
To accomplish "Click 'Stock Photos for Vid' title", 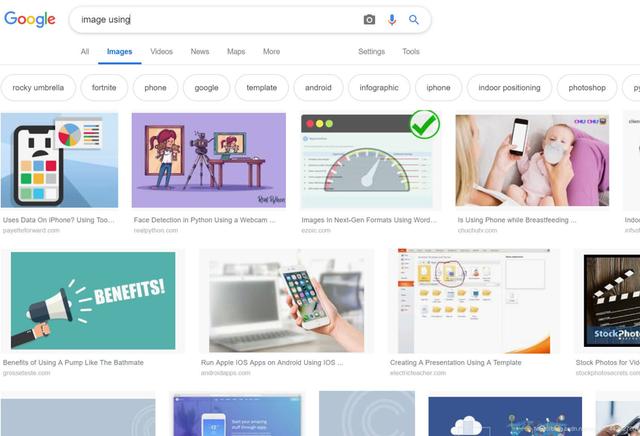I will 608,362.
